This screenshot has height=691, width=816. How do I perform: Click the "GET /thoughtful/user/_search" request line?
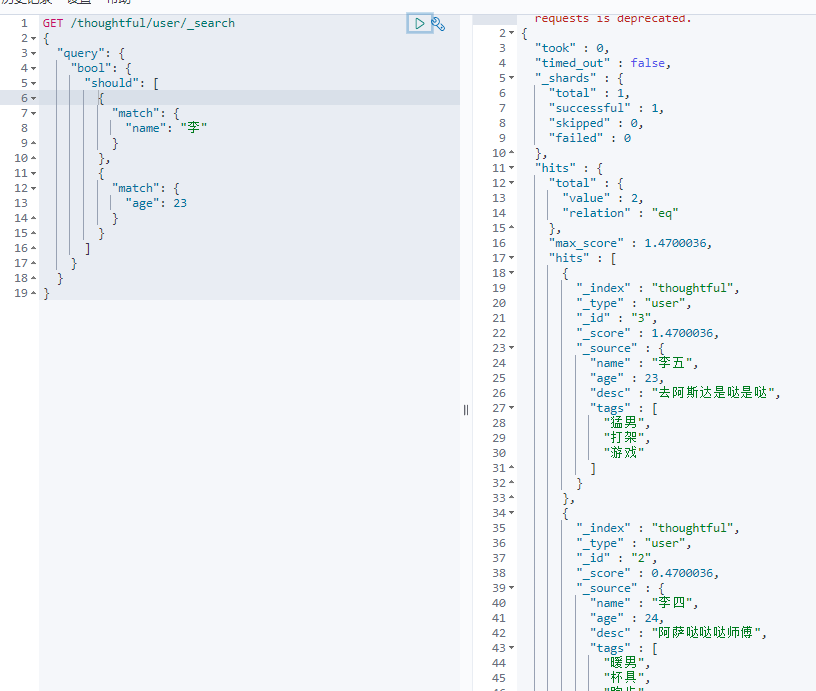click(138, 23)
